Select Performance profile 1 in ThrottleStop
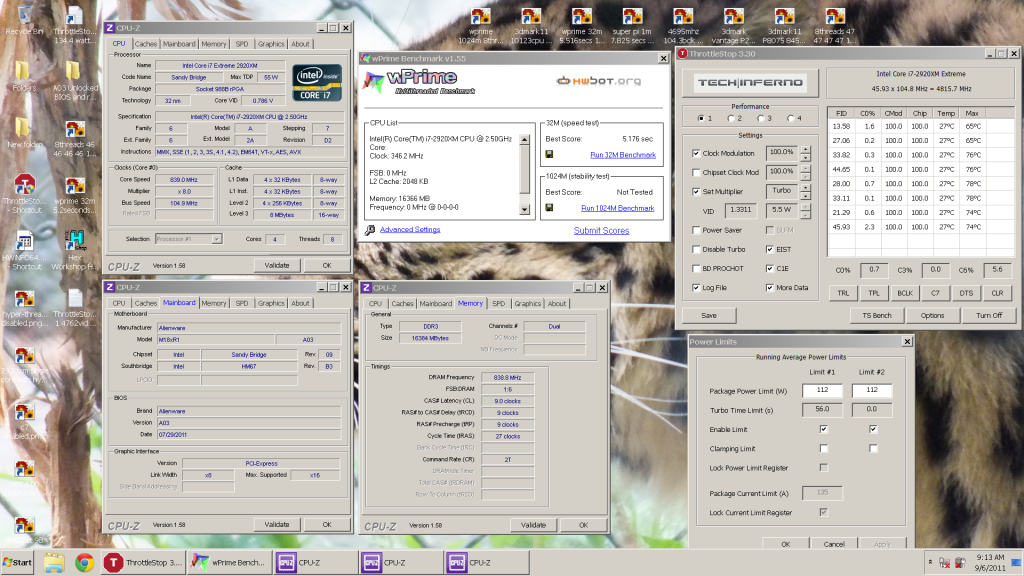The height and width of the screenshot is (576, 1024). click(701, 118)
